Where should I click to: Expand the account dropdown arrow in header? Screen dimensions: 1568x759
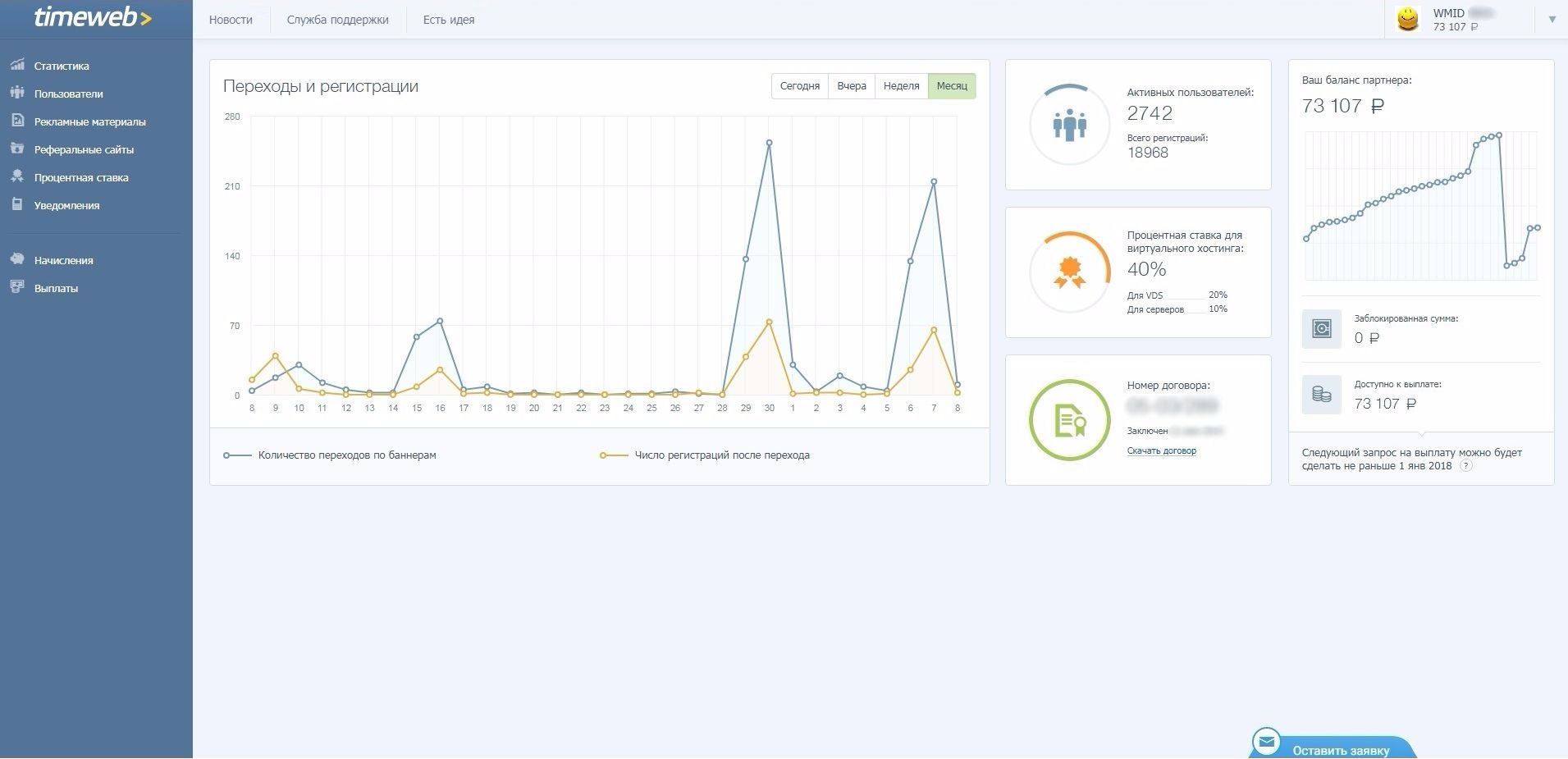1552,20
